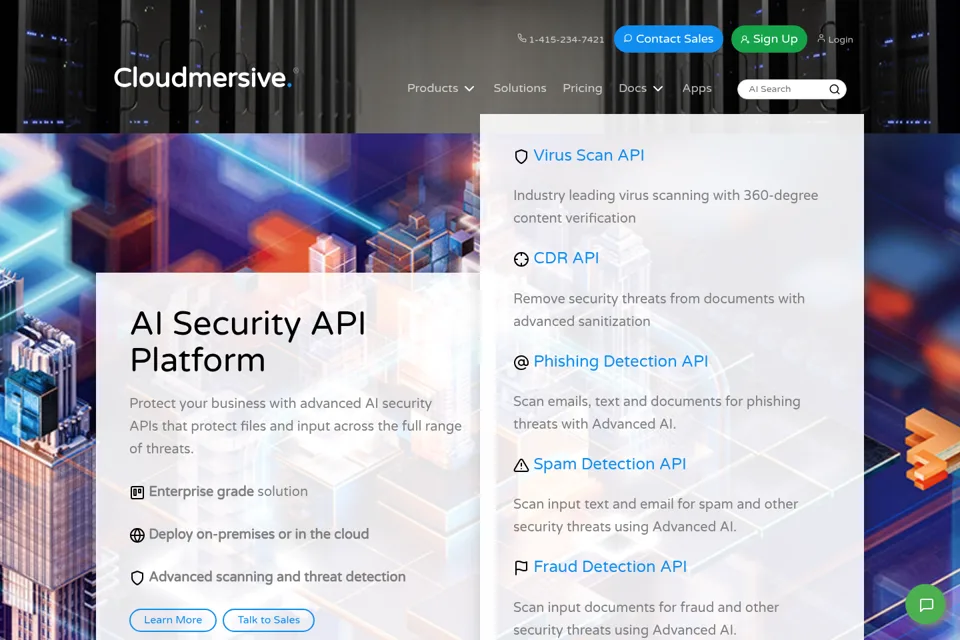Open the CDR API link

click(x=566, y=258)
